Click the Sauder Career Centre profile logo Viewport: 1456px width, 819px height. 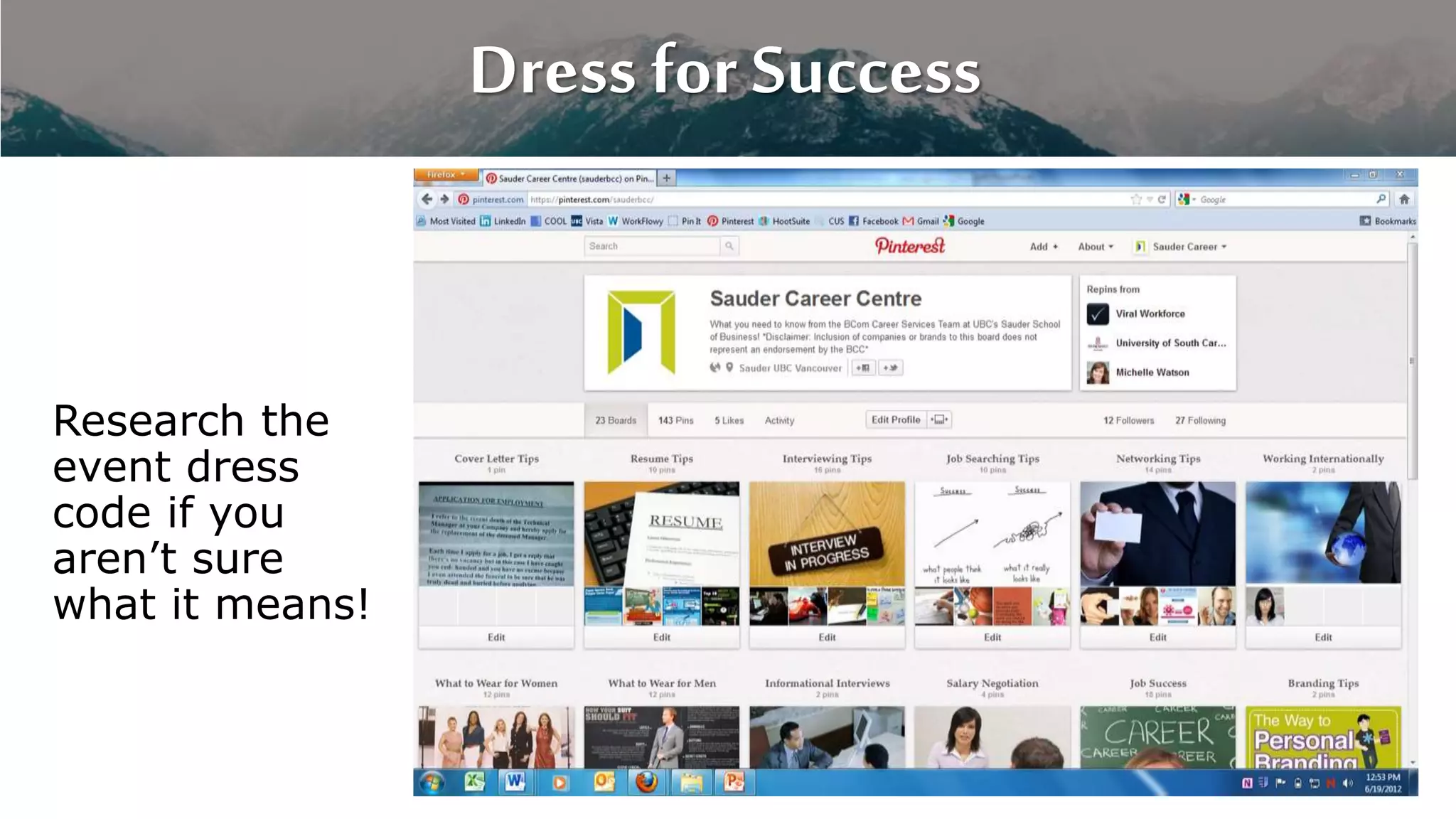(x=641, y=332)
